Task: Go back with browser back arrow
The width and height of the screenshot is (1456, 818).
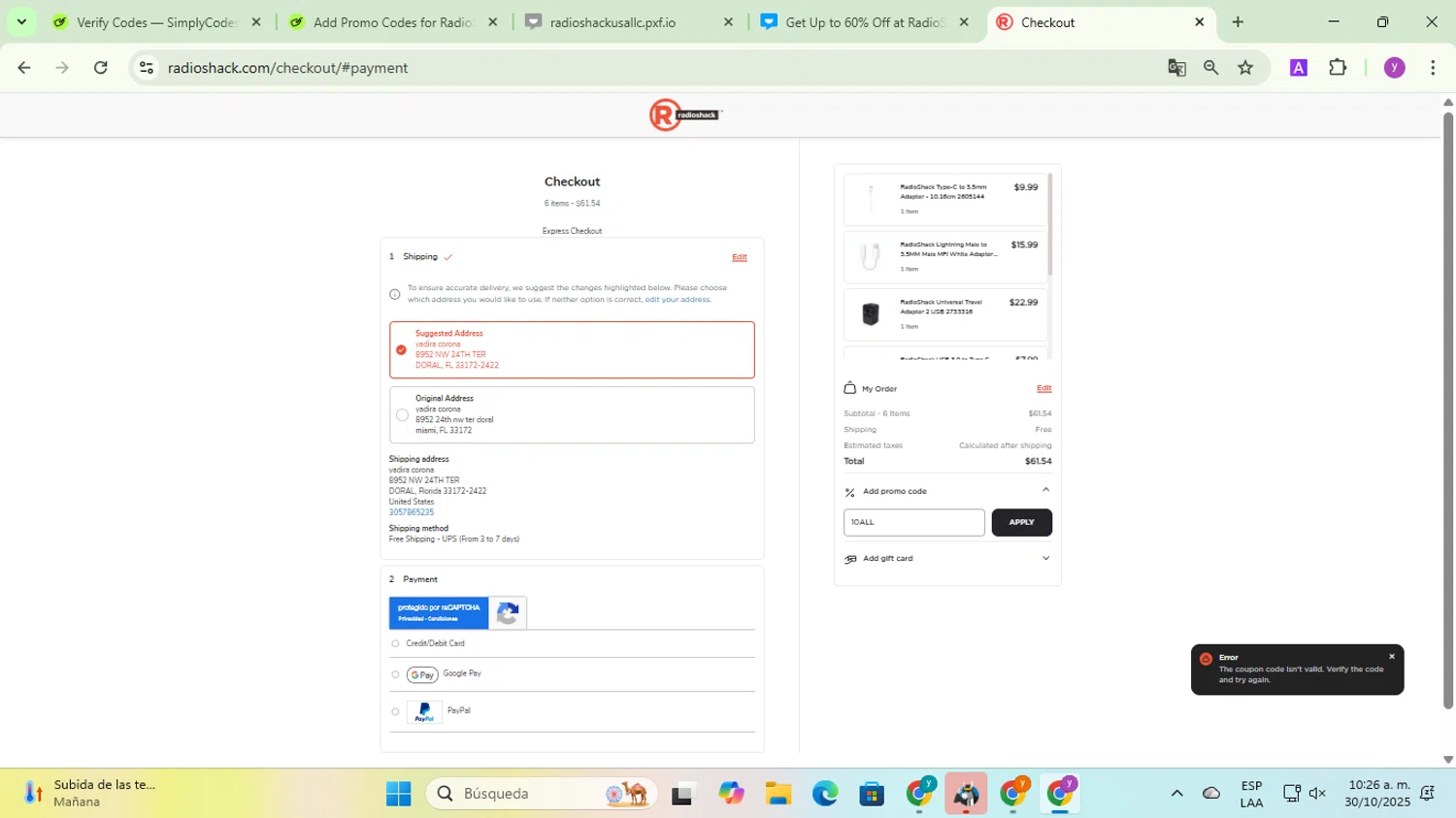Action: click(x=24, y=68)
